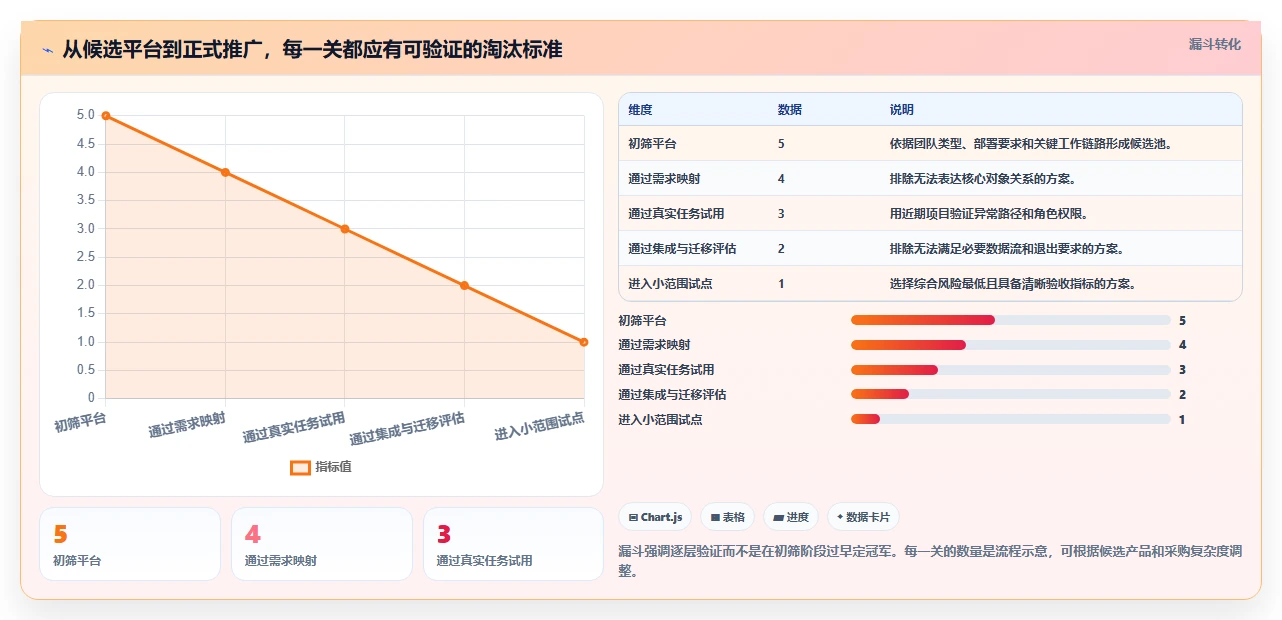
Task: Select the 进入小范围试点 chart data point
Action: [584, 342]
